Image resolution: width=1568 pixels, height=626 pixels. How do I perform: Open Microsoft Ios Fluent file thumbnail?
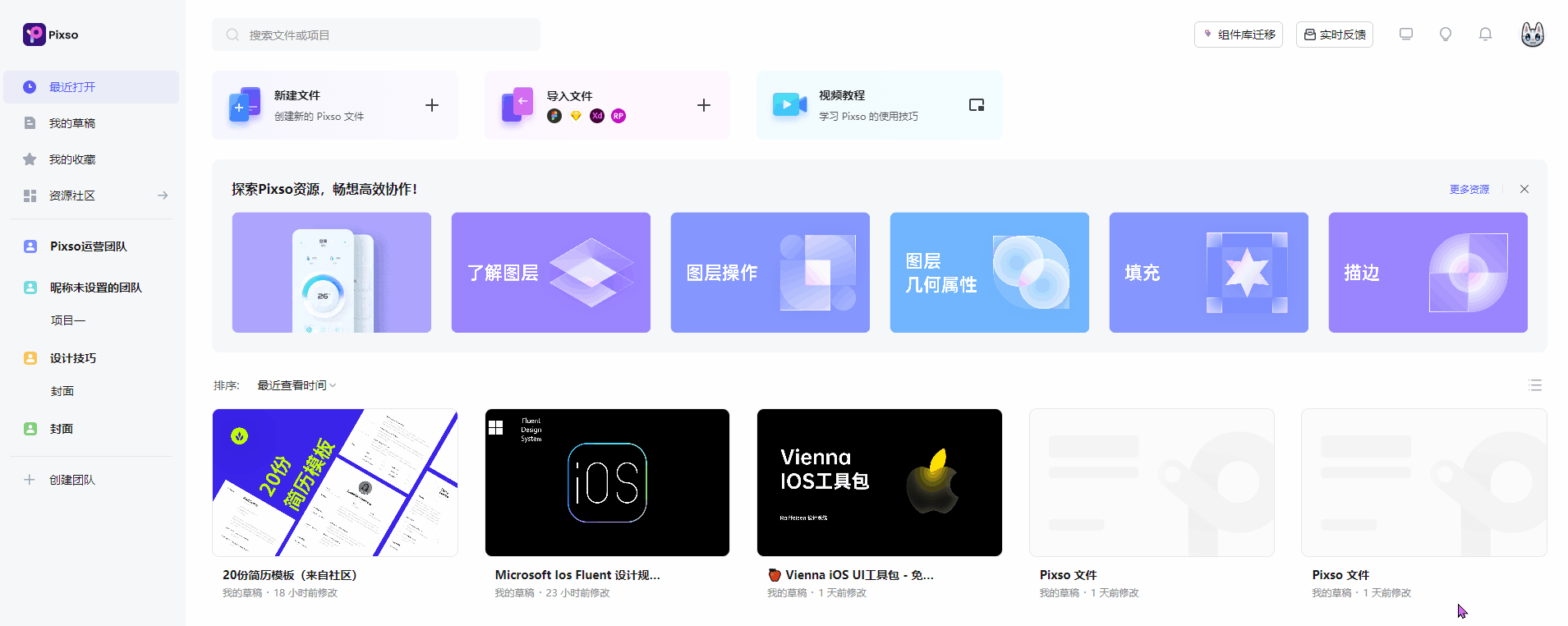(607, 483)
